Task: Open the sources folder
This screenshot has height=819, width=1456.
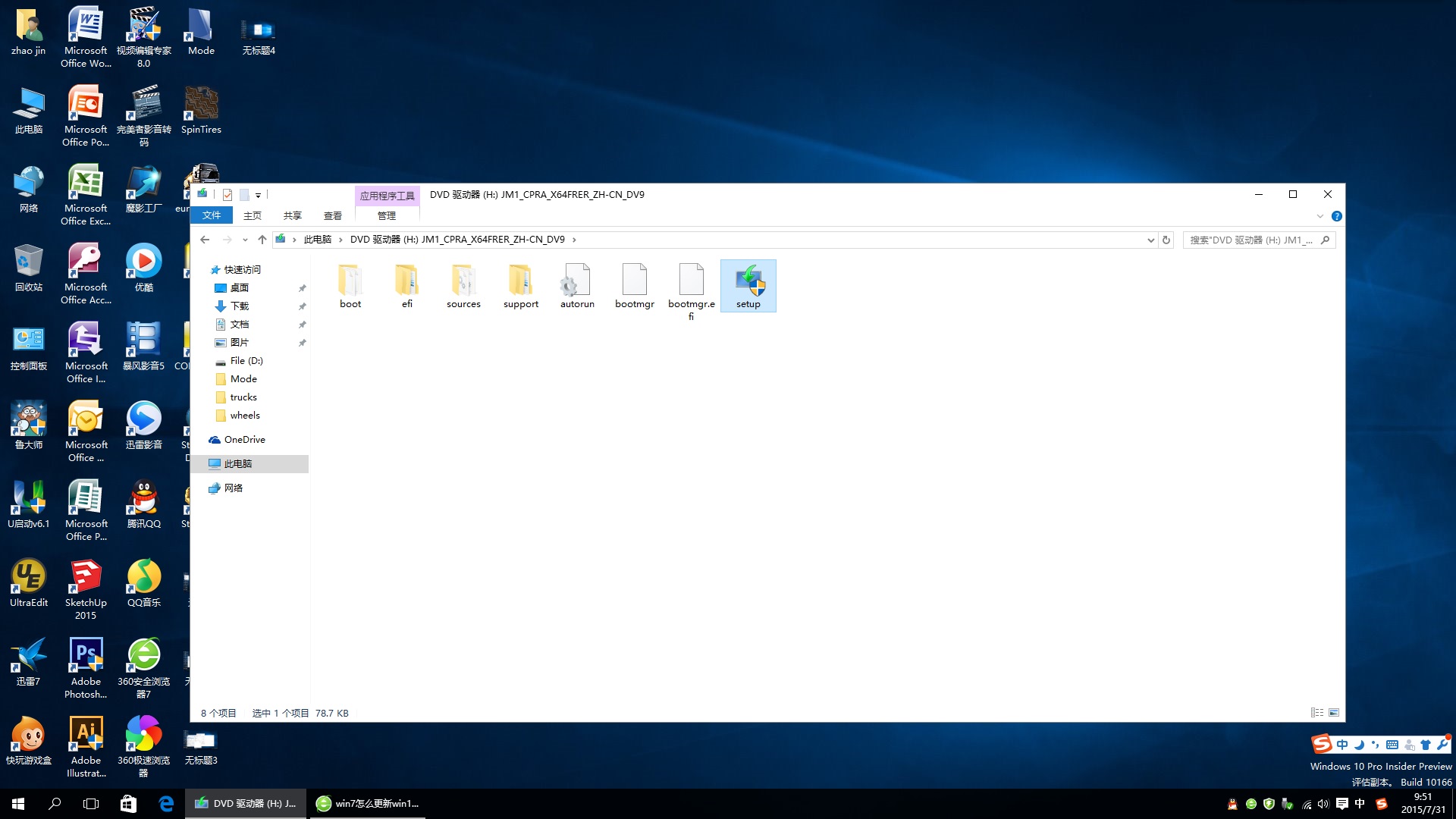Action: click(x=464, y=285)
